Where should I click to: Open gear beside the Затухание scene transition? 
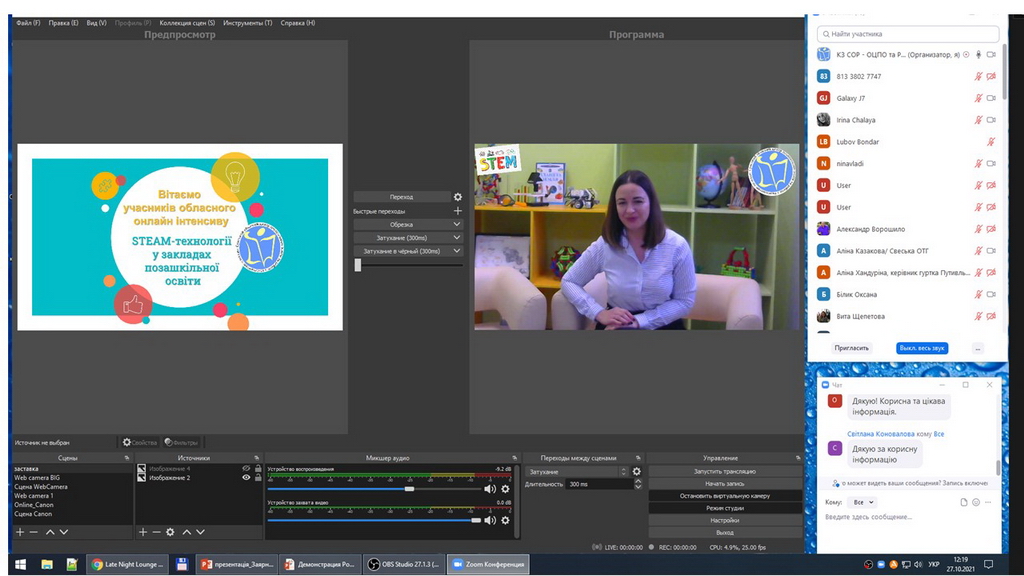[x=636, y=472]
